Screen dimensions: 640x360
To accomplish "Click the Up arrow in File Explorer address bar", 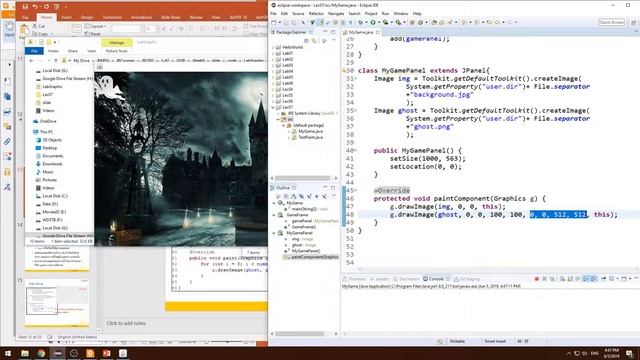I will (x=56, y=60).
